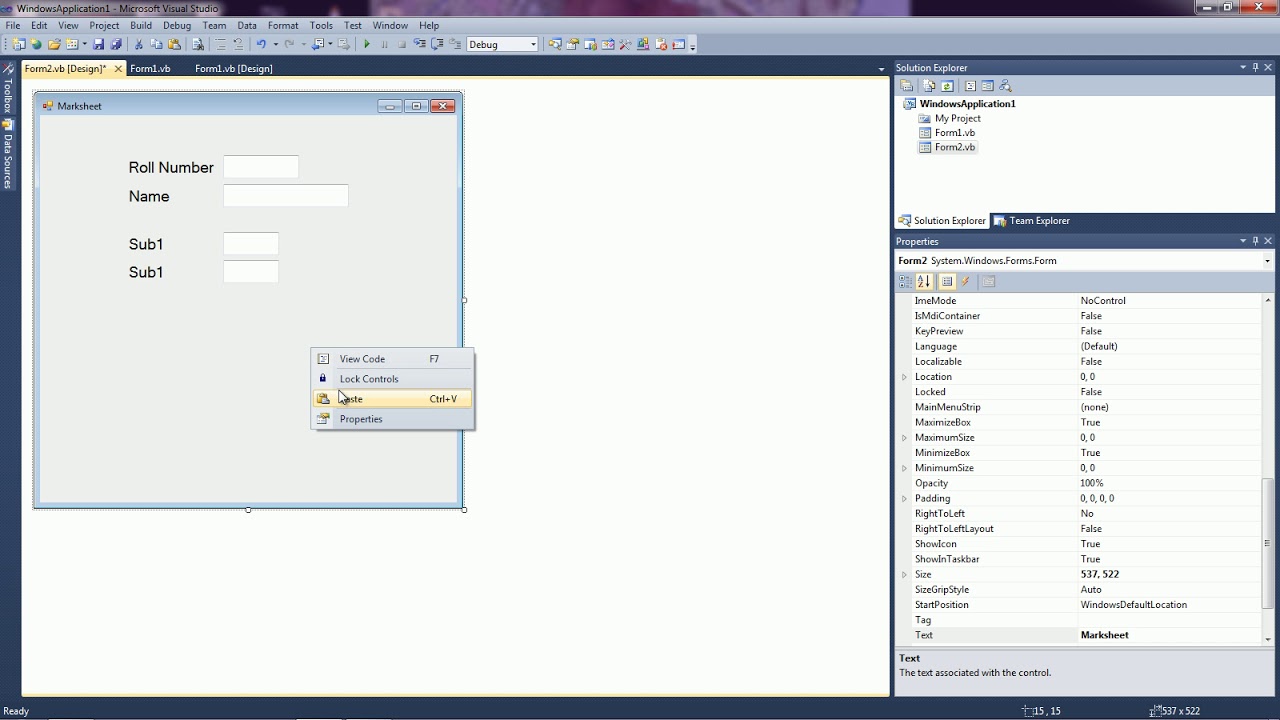
Task: Switch to the Form1.vb [Design] tab
Action: (234, 69)
